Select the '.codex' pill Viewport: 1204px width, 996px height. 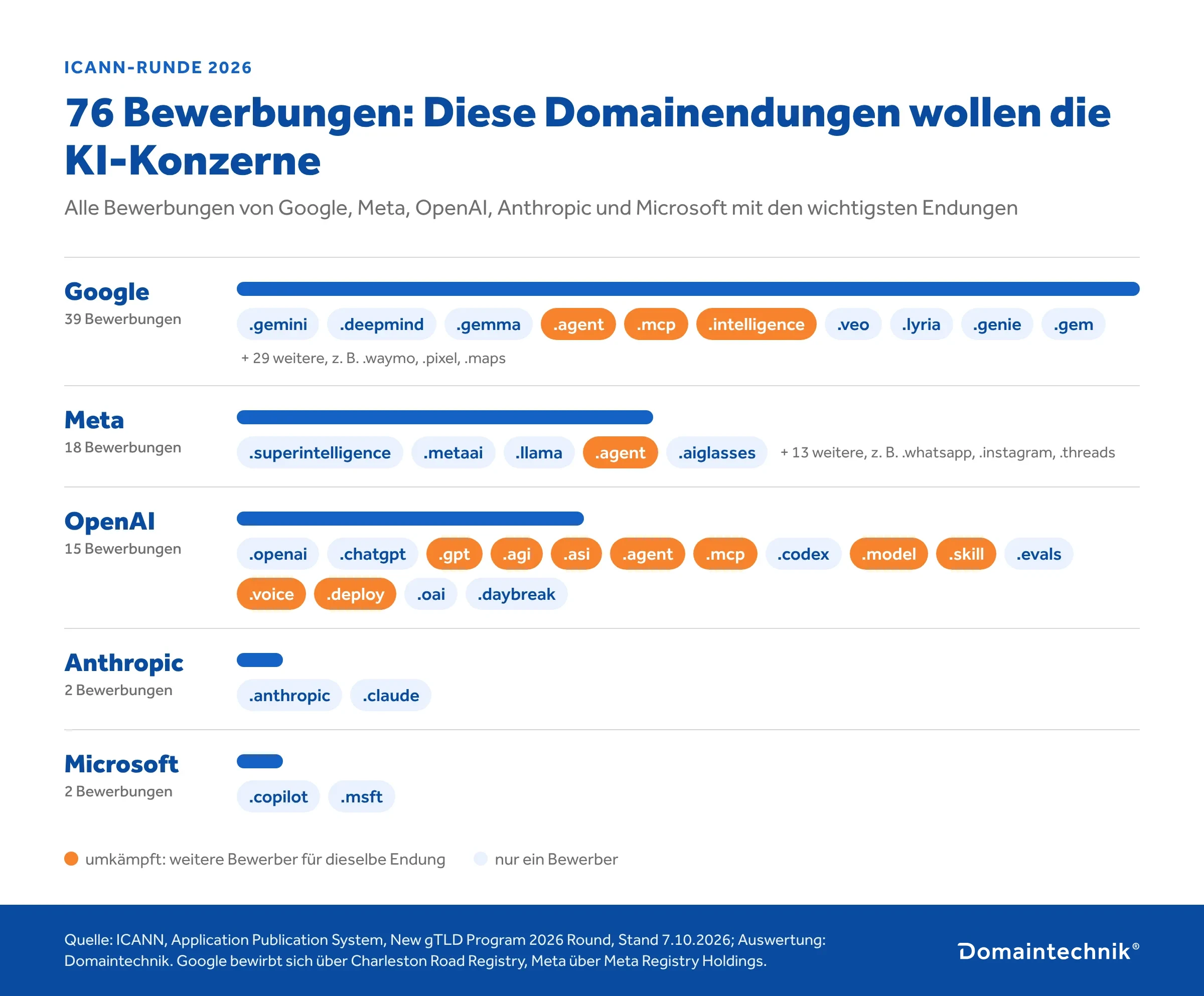[x=803, y=554]
